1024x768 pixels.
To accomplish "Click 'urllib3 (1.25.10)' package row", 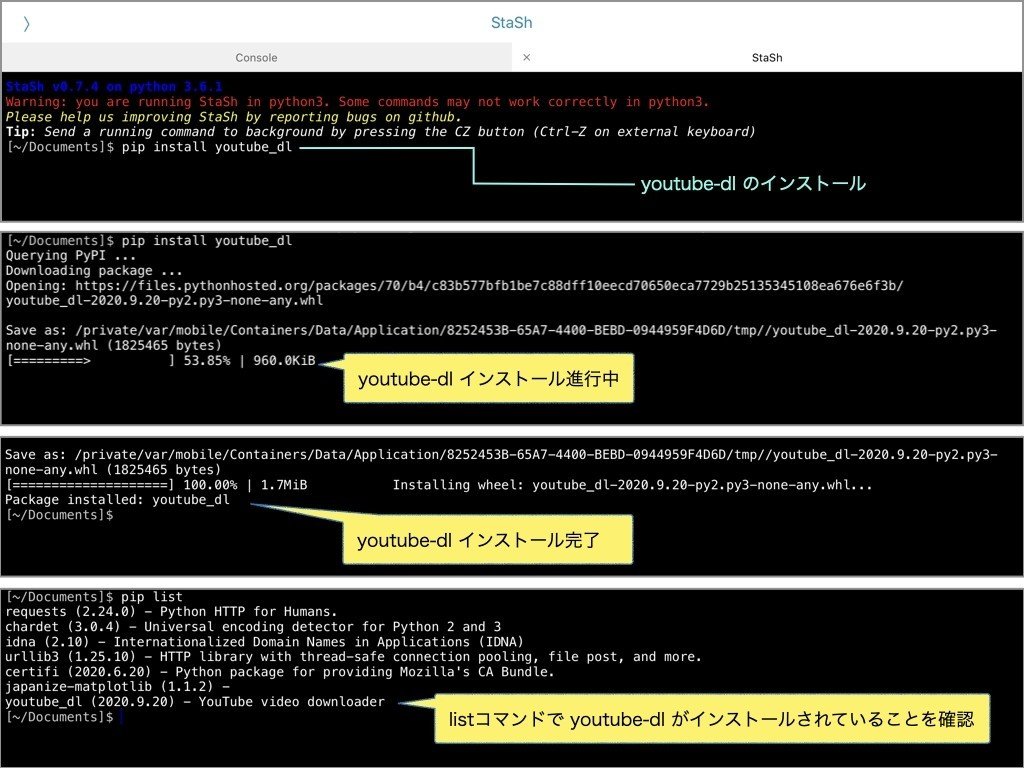I will point(353,657).
